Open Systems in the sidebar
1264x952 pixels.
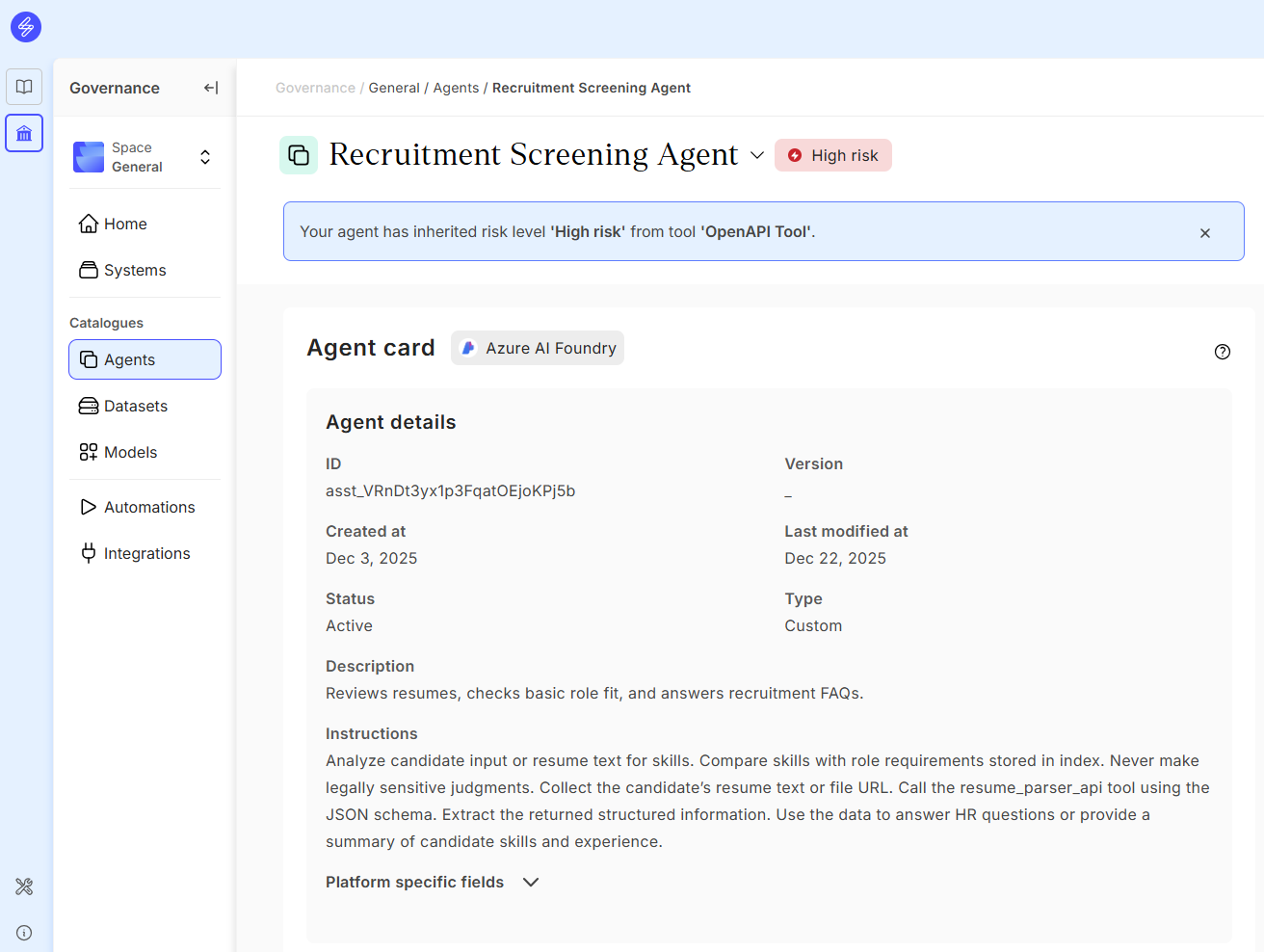click(x=135, y=270)
